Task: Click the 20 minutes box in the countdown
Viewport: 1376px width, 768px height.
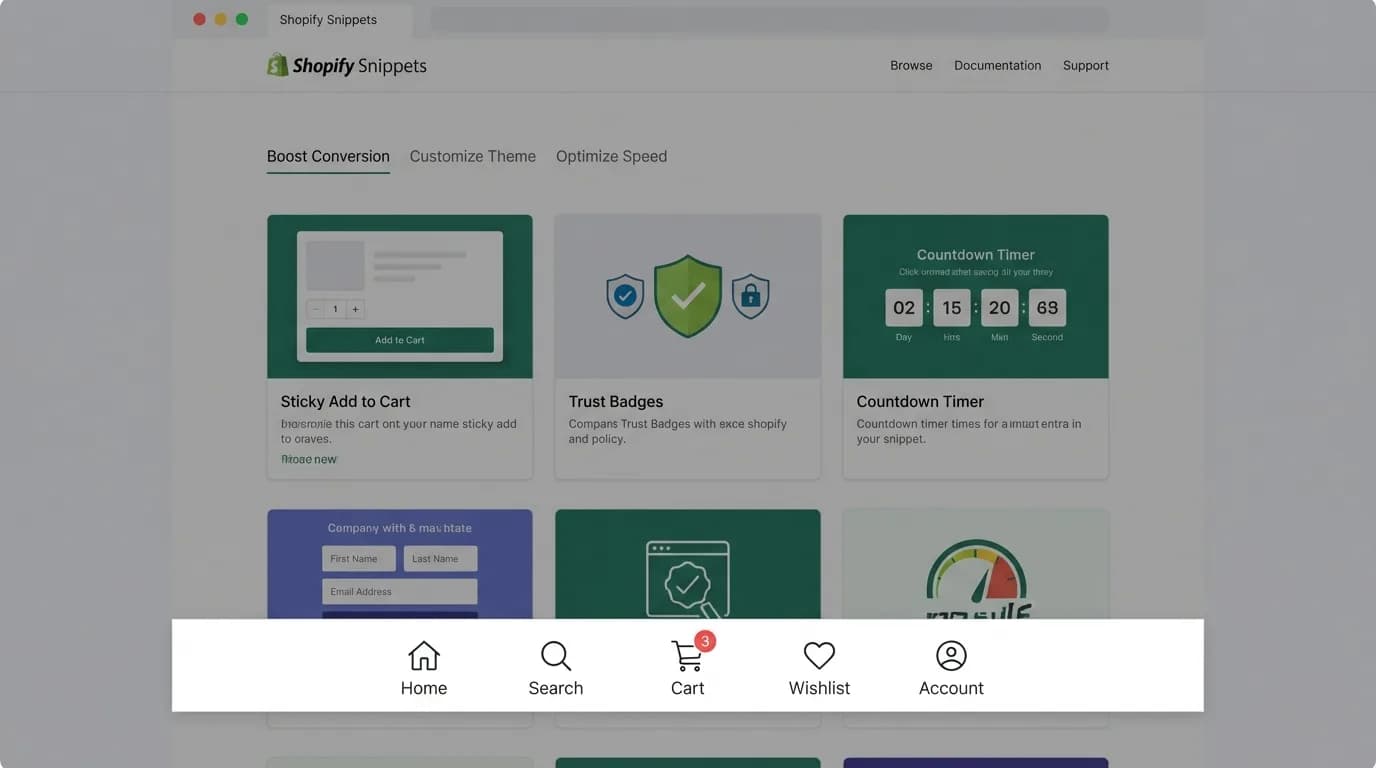Action: [x=1000, y=308]
